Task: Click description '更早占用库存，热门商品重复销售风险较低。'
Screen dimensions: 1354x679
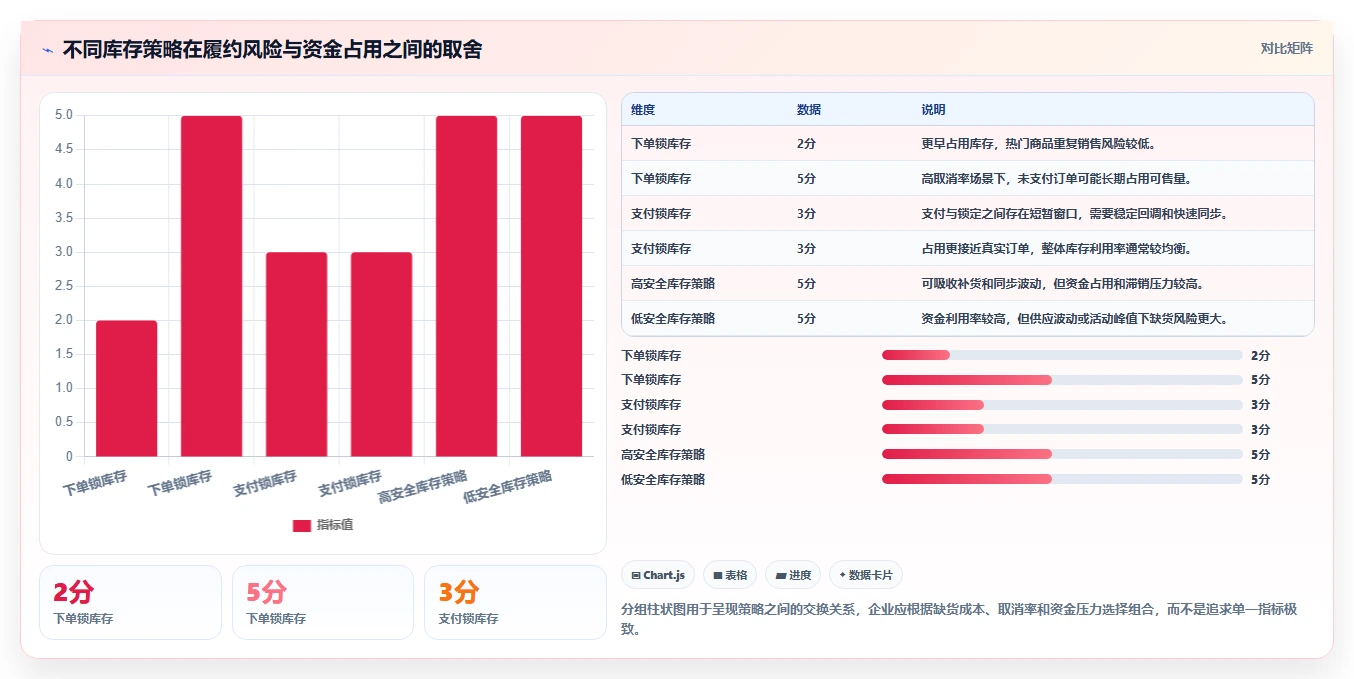Action: point(1039,144)
